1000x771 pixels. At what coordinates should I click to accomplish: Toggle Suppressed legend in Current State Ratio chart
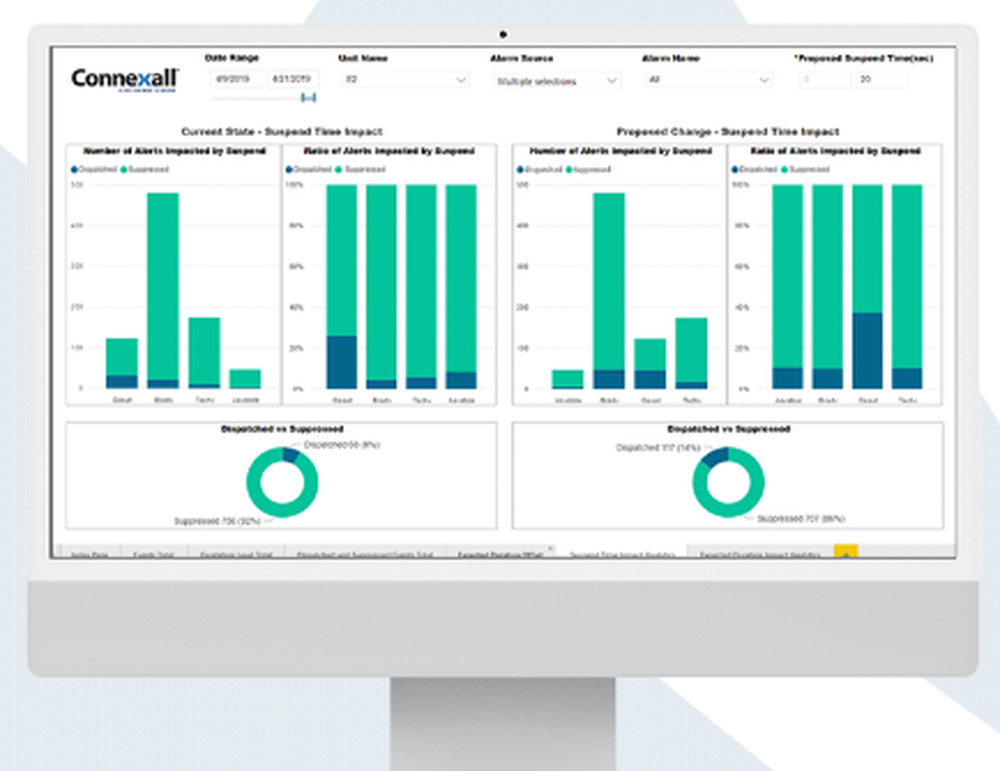click(361, 170)
